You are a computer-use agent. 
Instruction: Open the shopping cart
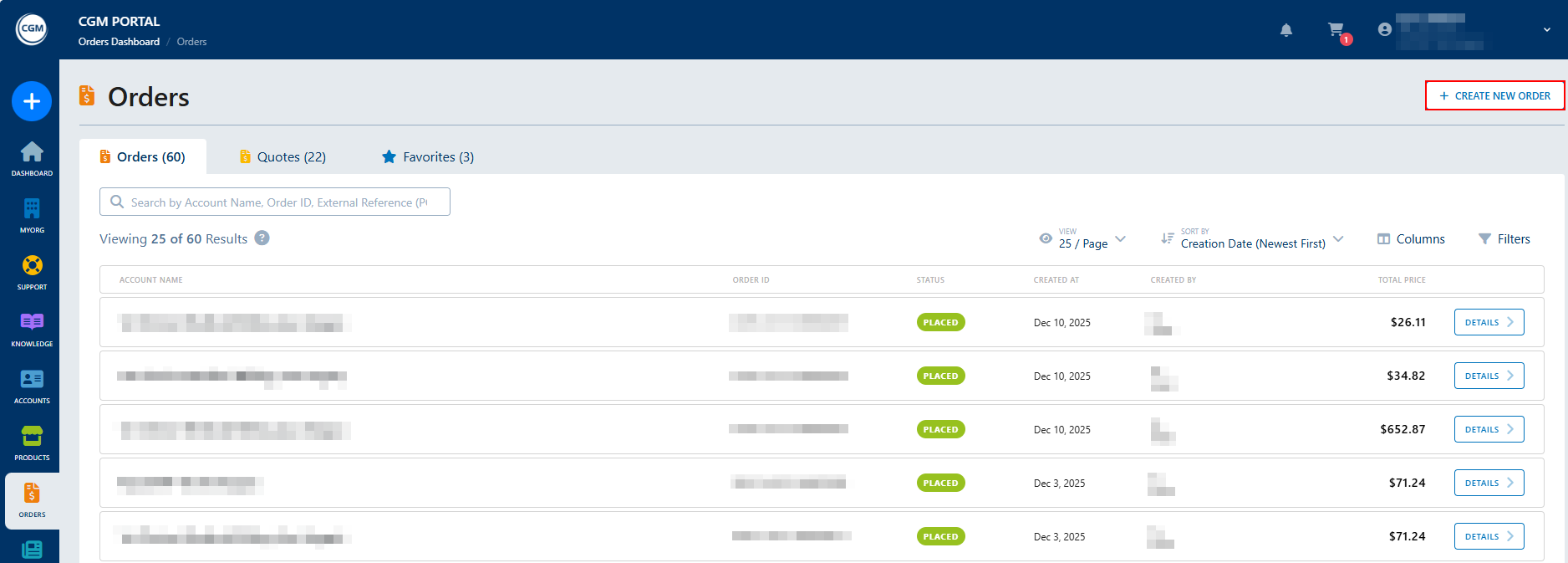[x=1336, y=30]
